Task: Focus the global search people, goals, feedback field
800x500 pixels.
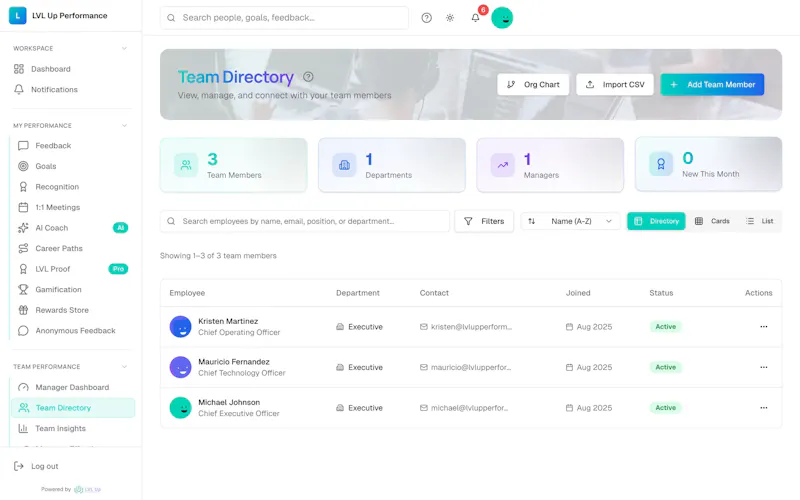Action: coord(284,18)
